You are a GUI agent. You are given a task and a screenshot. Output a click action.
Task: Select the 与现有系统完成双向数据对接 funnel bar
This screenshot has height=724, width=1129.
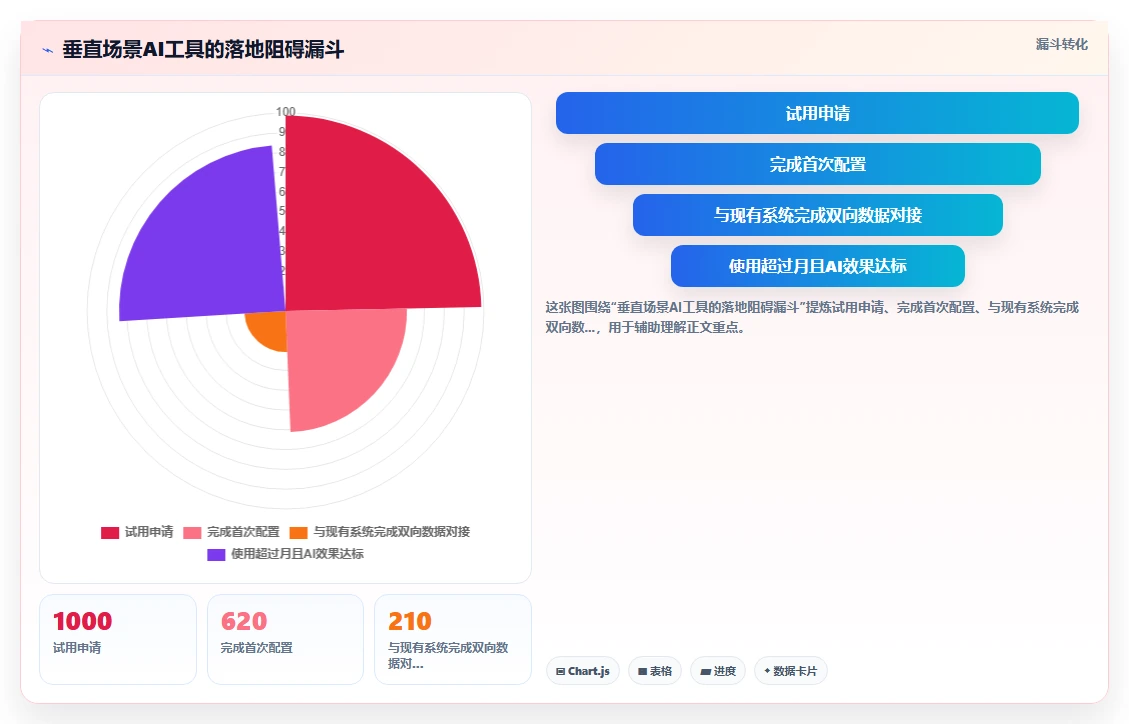[x=817, y=215]
